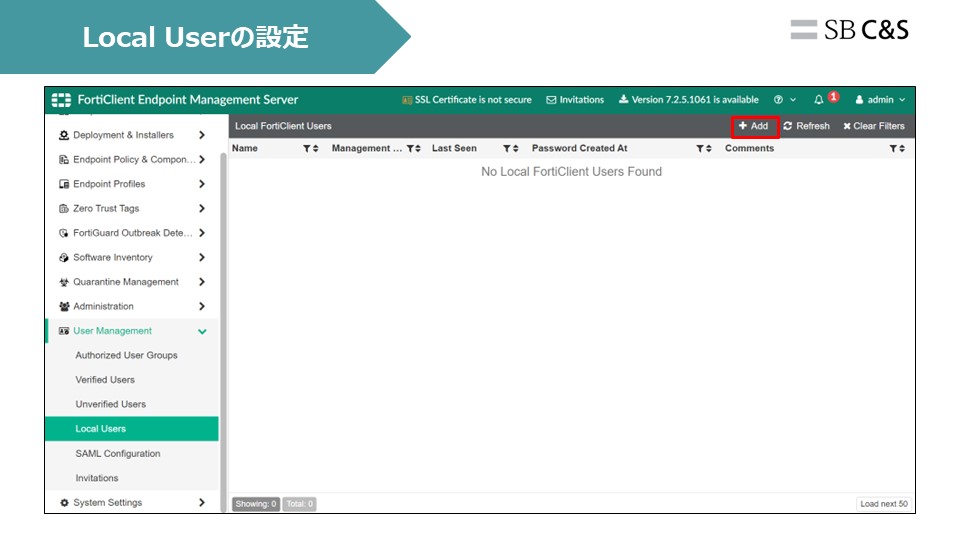Click the admin user icon
Image resolution: width=960 pixels, height=540 pixels.
click(860, 100)
